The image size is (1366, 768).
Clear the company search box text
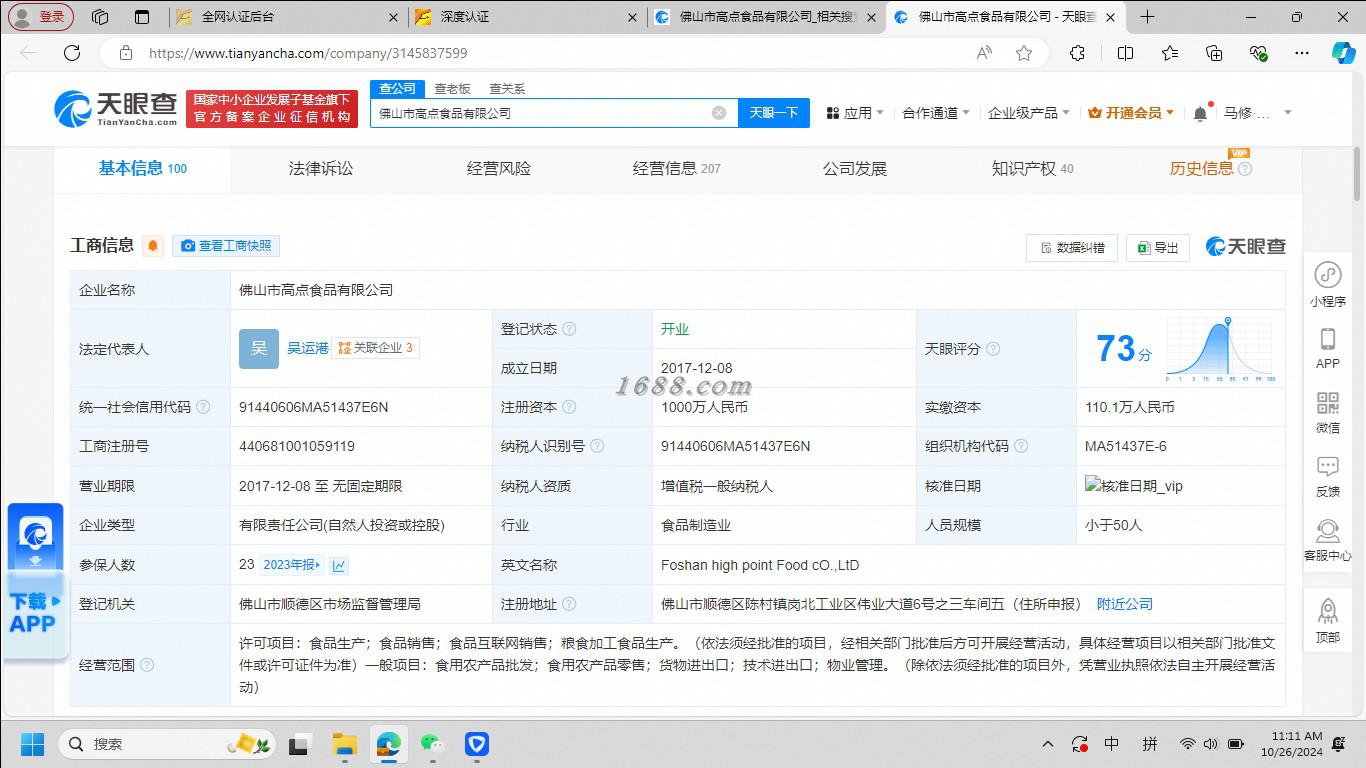click(719, 113)
